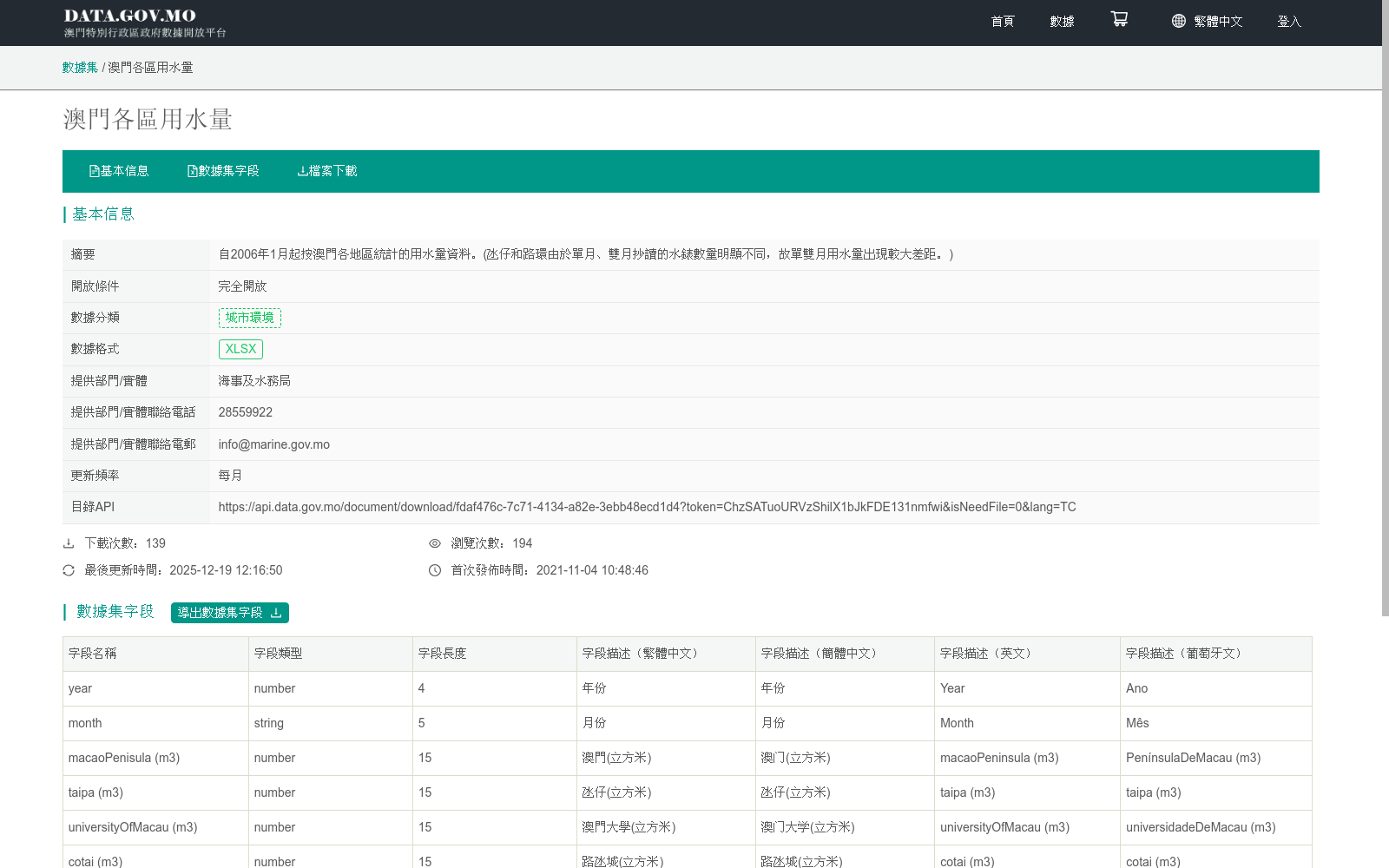The image size is (1389, 868).
Task: Click the macaoPenisula (m3) field name cell
Action: 155,758
